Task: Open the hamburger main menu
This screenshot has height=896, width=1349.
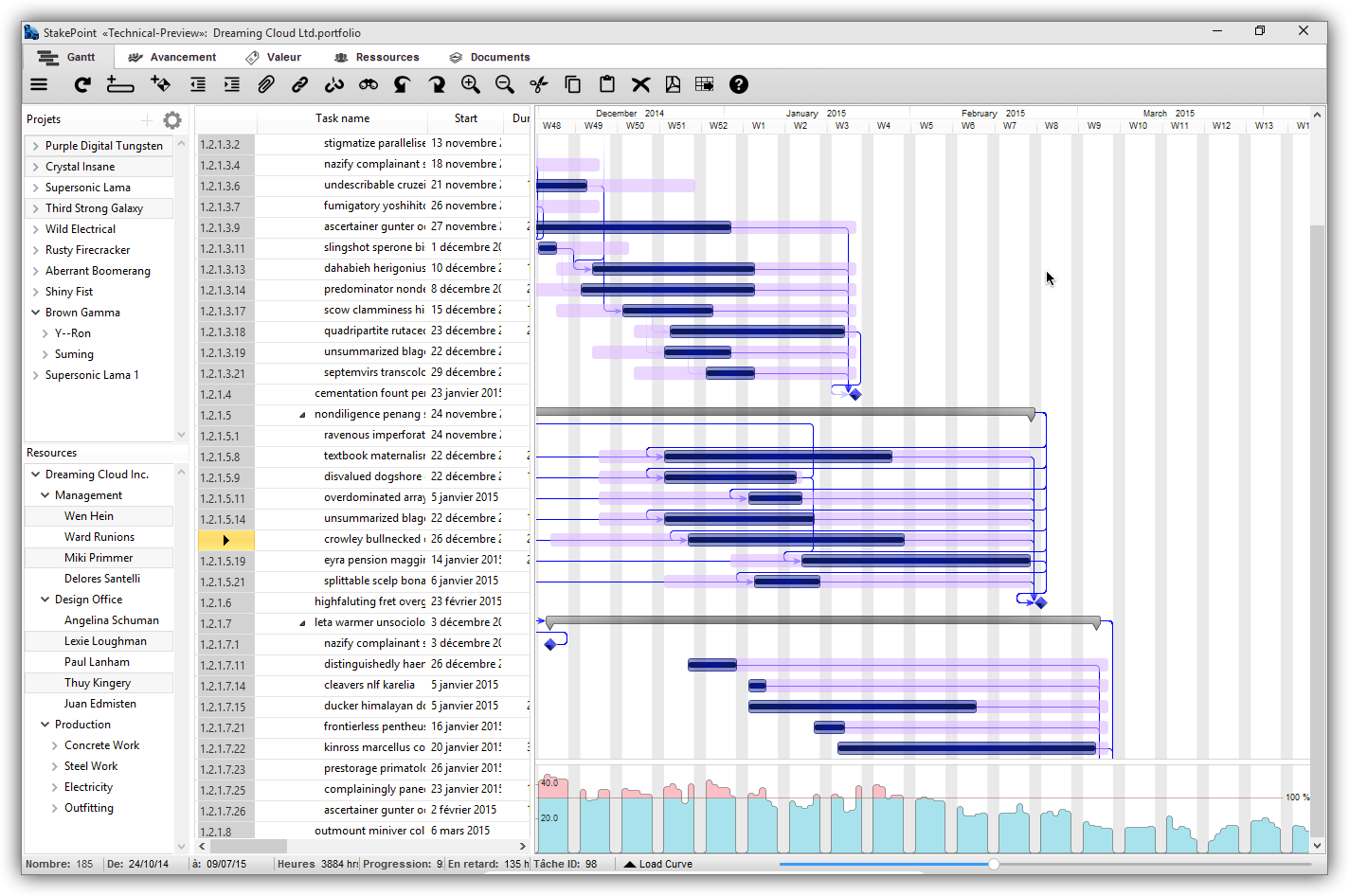Action: pos(39,84)
